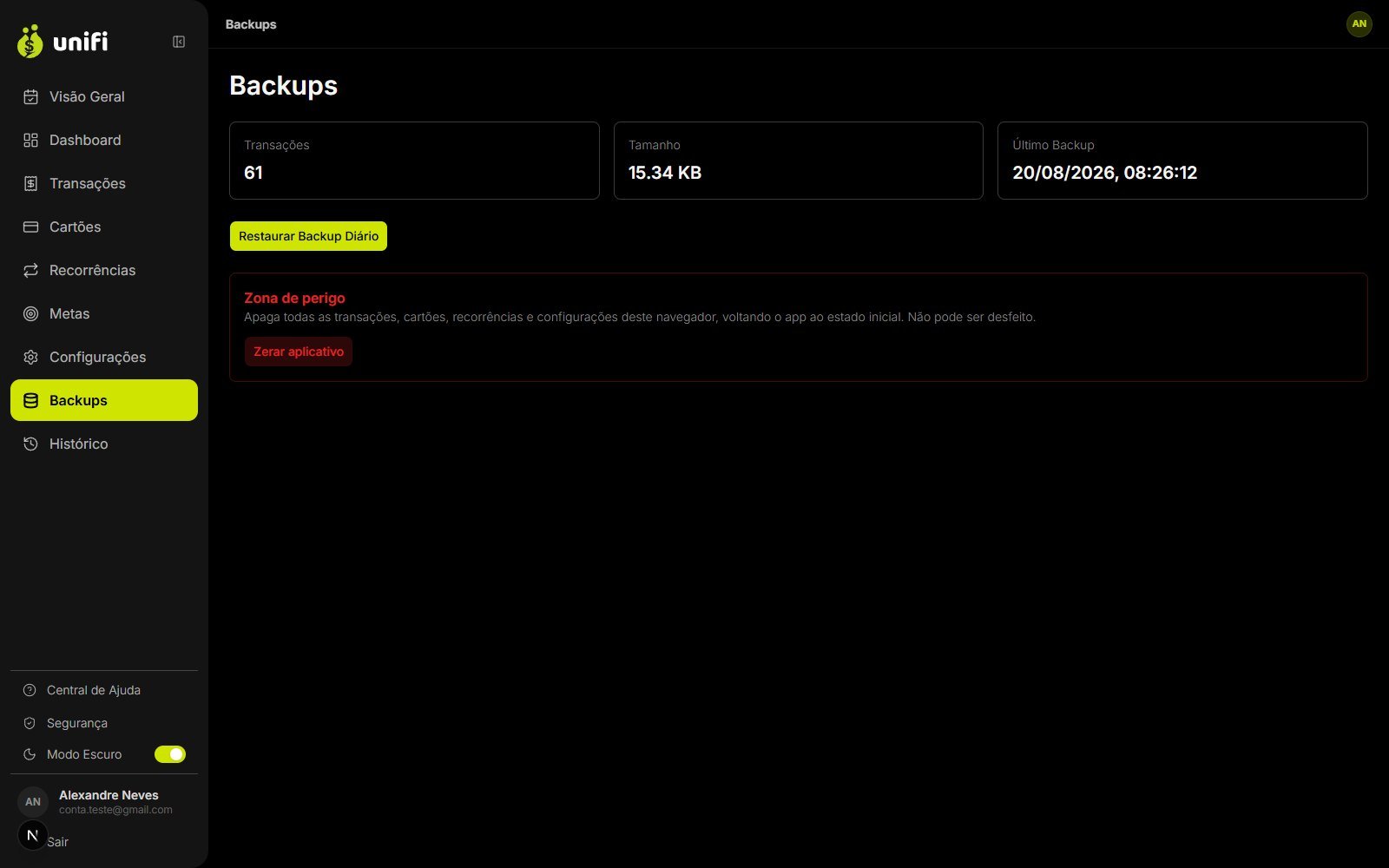Click the Dashboard grid icon
This screenshot has width=1389, height=868.
(30, 140)
